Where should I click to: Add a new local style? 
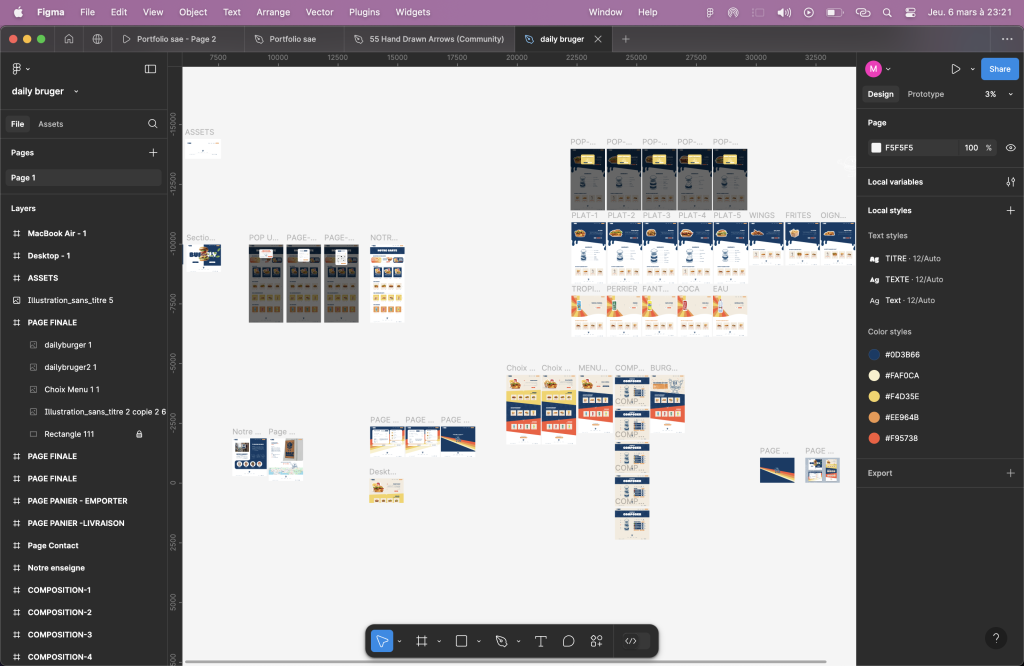point(1010,210)
